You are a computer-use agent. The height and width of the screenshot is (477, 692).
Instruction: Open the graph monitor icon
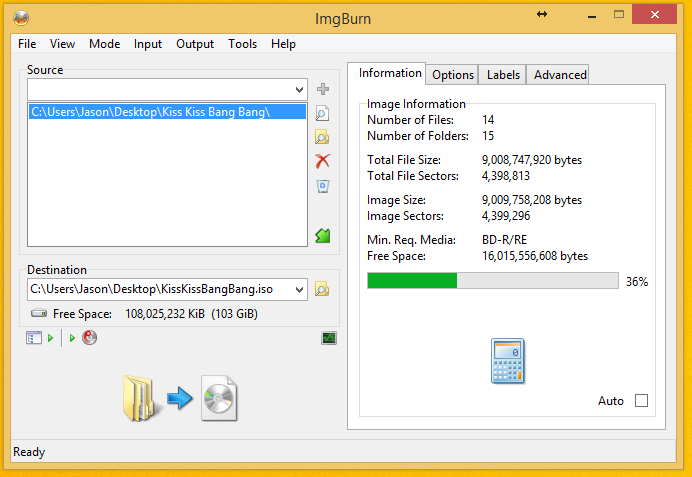tap(329, 338)
